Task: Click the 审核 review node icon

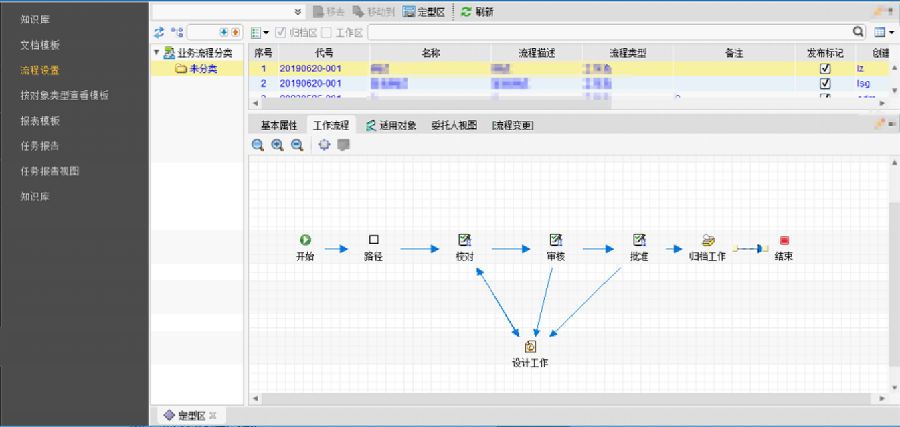Action: coord(556,240)
